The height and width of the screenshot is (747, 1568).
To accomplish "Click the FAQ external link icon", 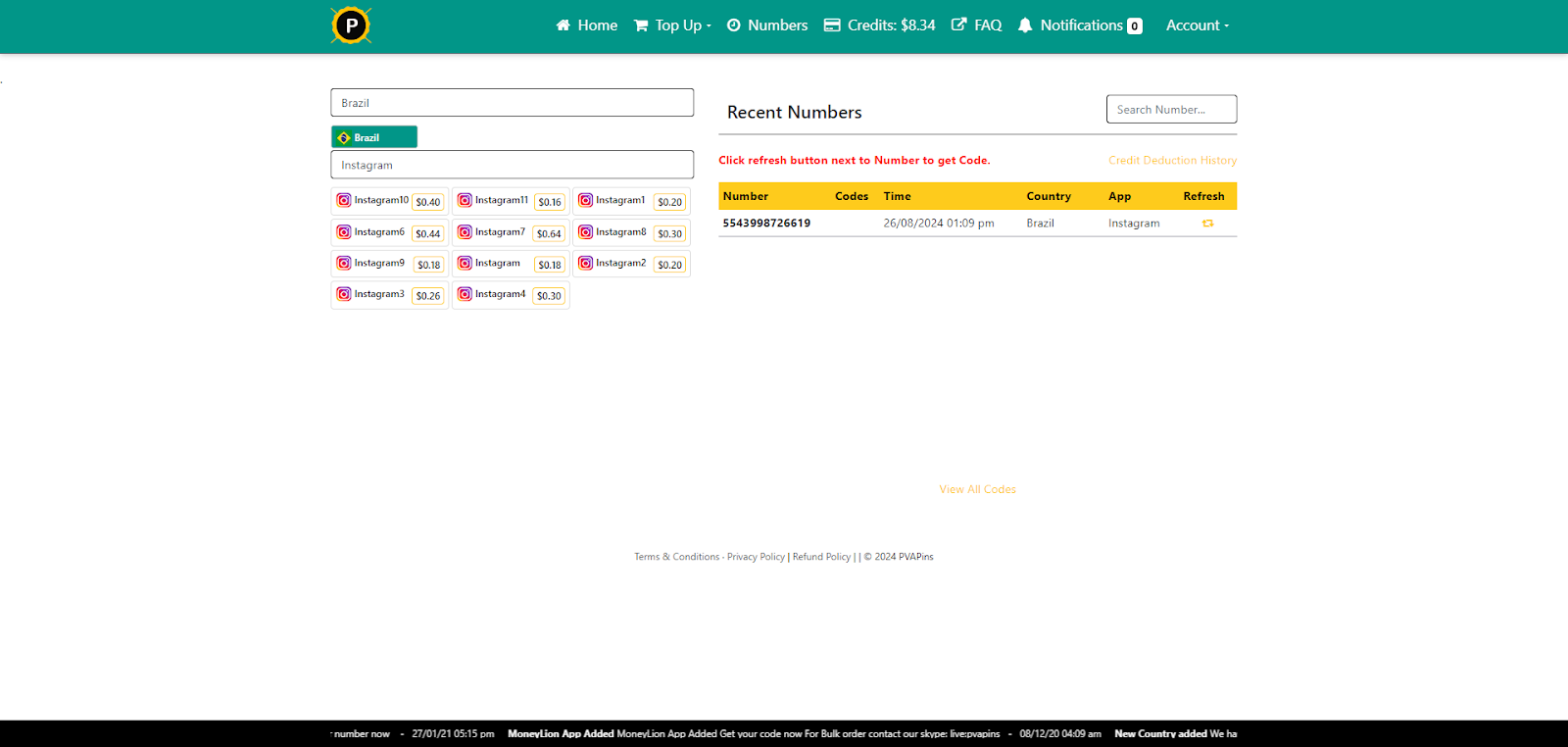I will tap(959, 25).
